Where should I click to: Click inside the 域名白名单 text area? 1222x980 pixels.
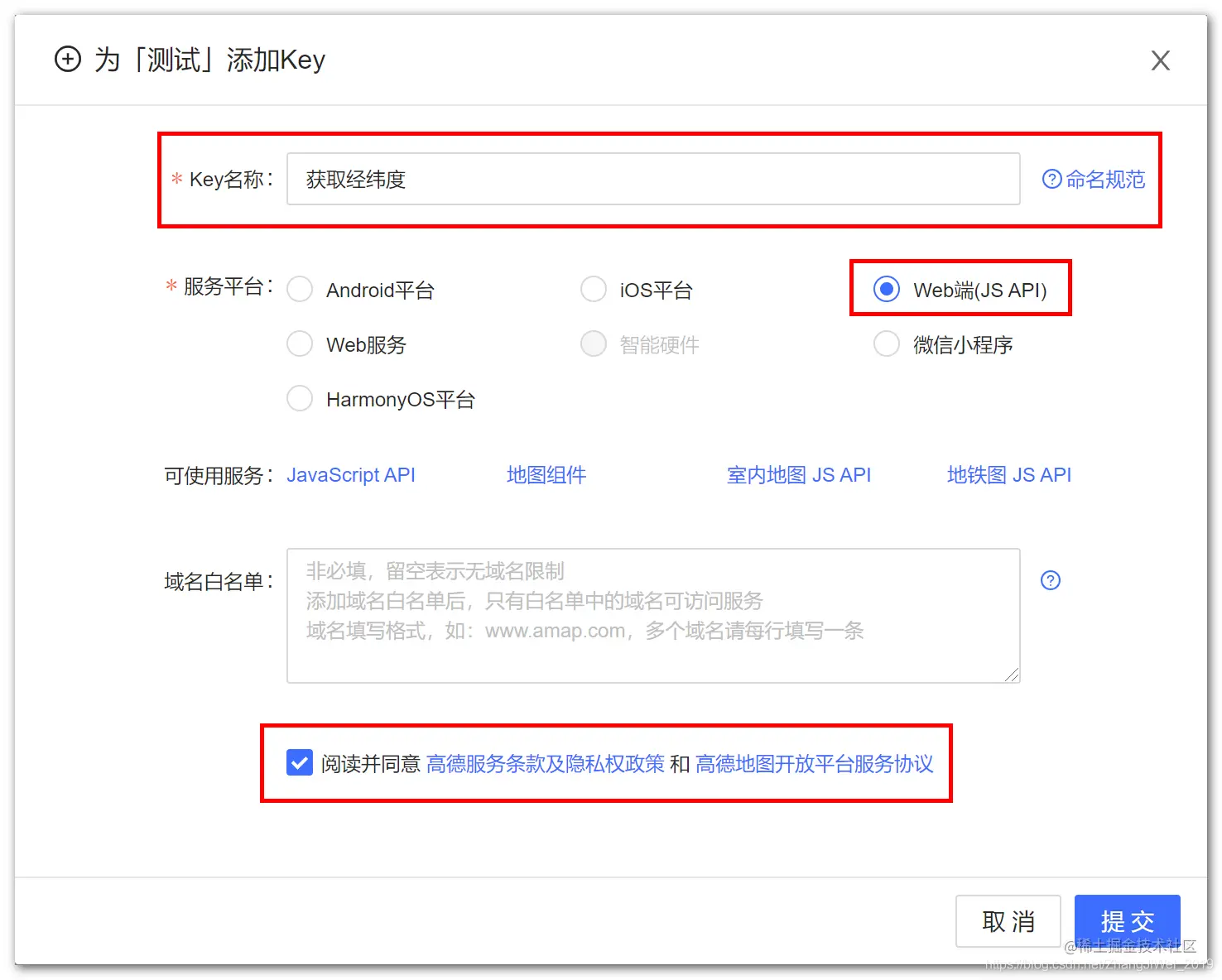(653, 616)
